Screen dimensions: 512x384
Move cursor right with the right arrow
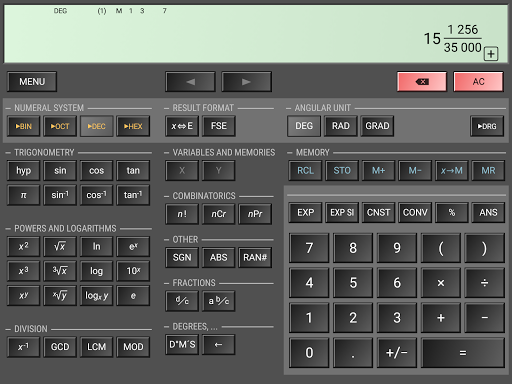click(x=246, y=81)
